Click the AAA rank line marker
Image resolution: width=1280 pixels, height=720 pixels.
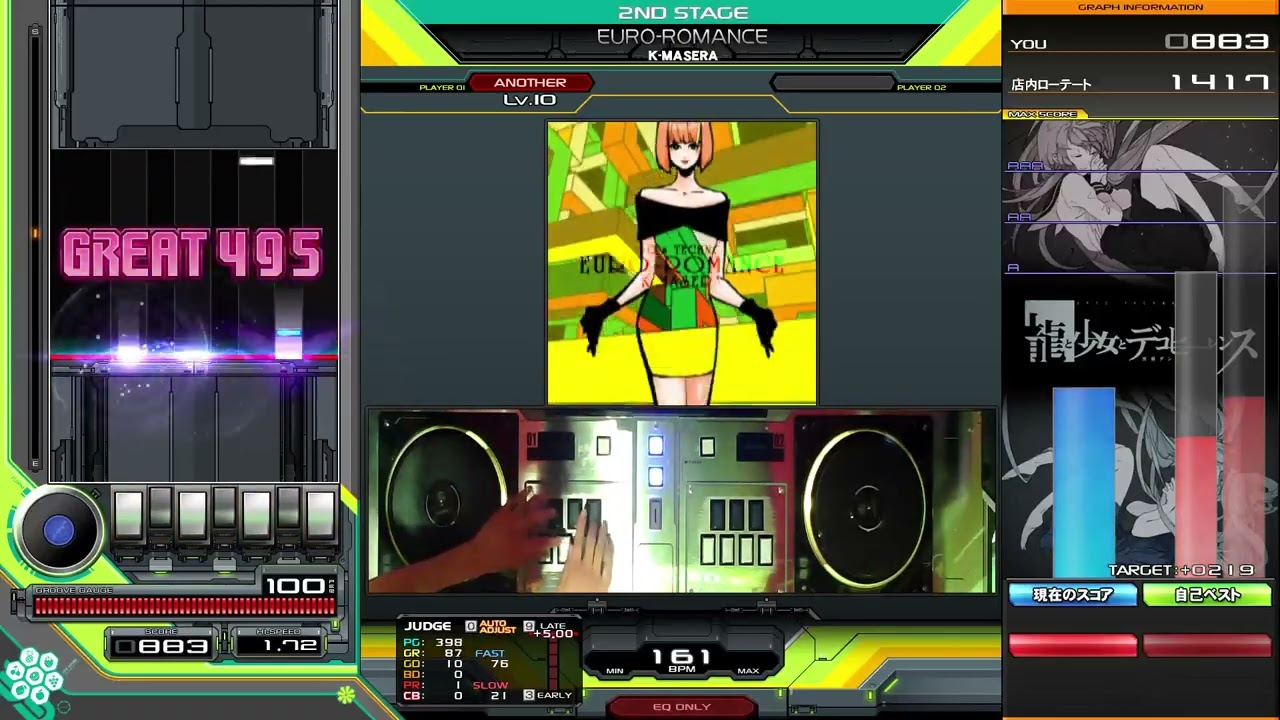pyautogui.click(x=1025, y=167)
